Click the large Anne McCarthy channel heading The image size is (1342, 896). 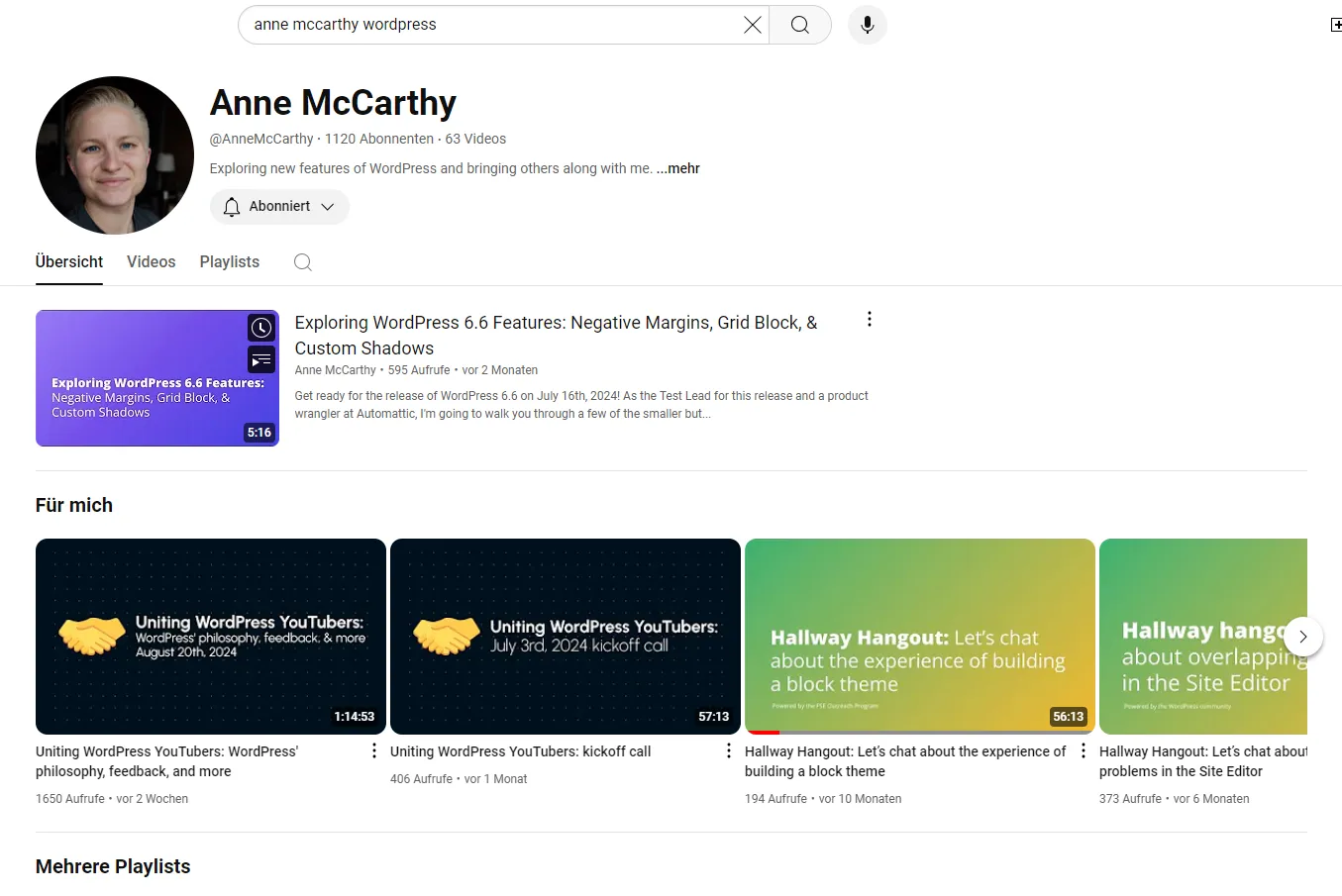coord(333,103)
